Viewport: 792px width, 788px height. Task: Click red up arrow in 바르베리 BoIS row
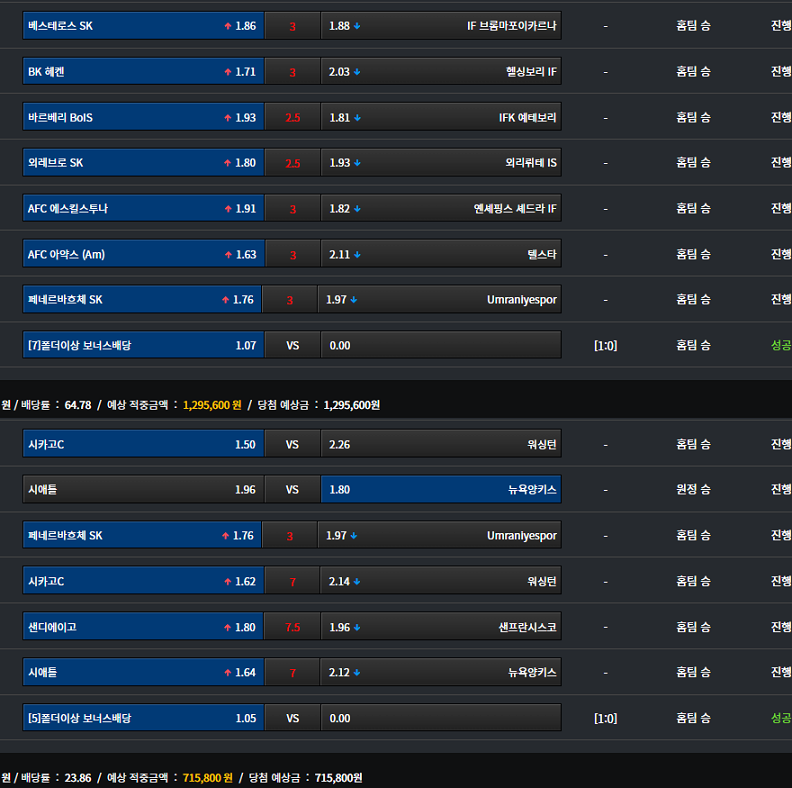click(x=228, y=118)
